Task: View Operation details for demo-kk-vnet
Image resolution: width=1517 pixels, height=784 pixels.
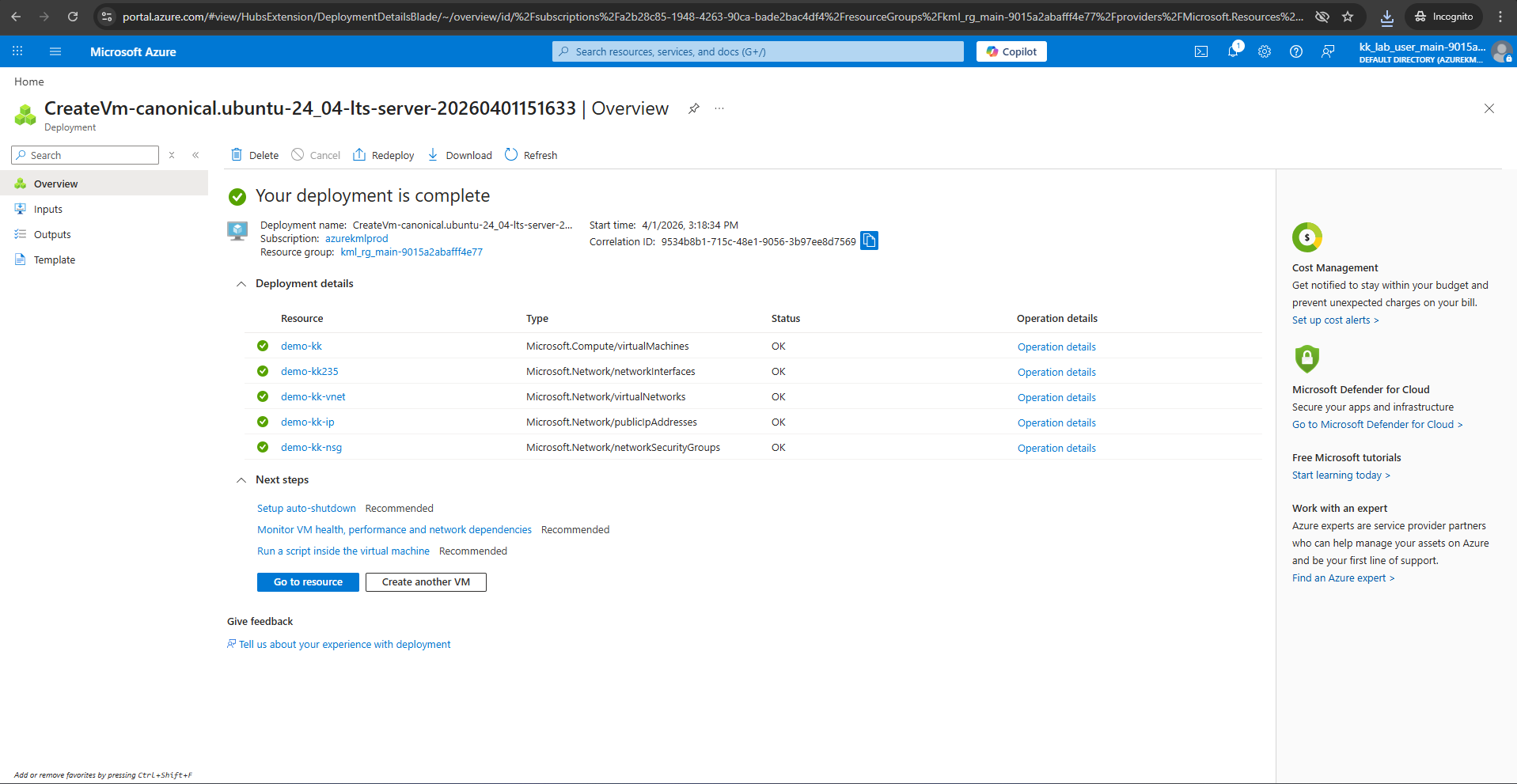Action: 1056,397
